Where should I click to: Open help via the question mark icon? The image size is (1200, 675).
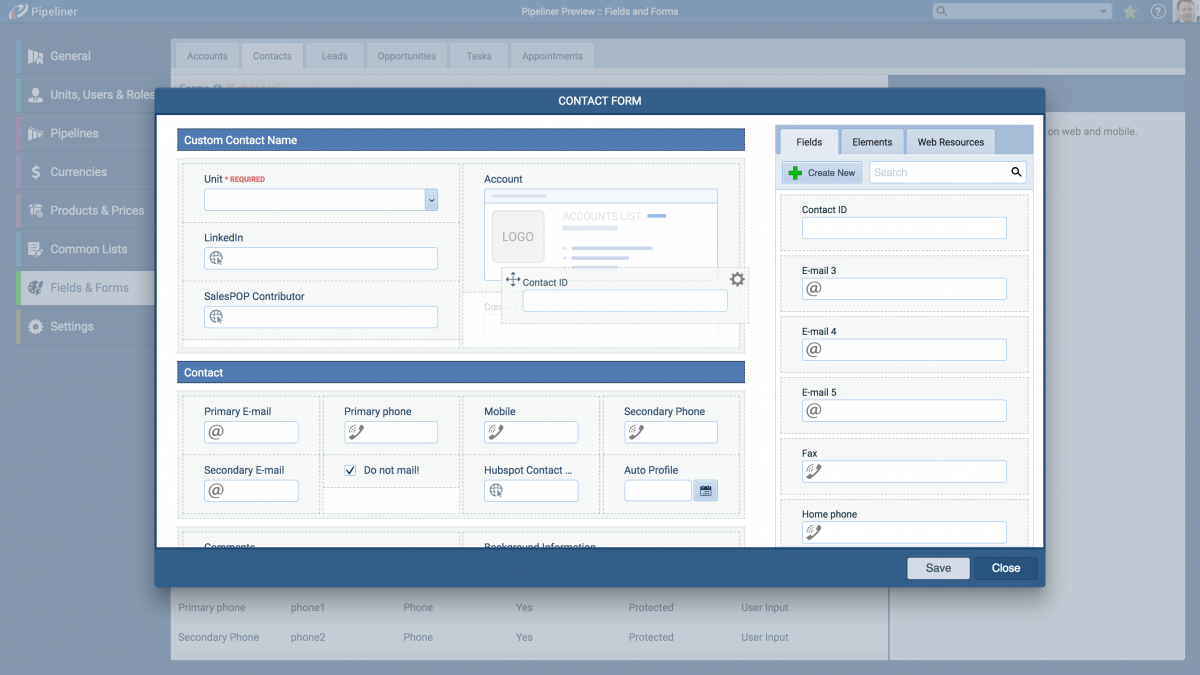point(1157,11)
